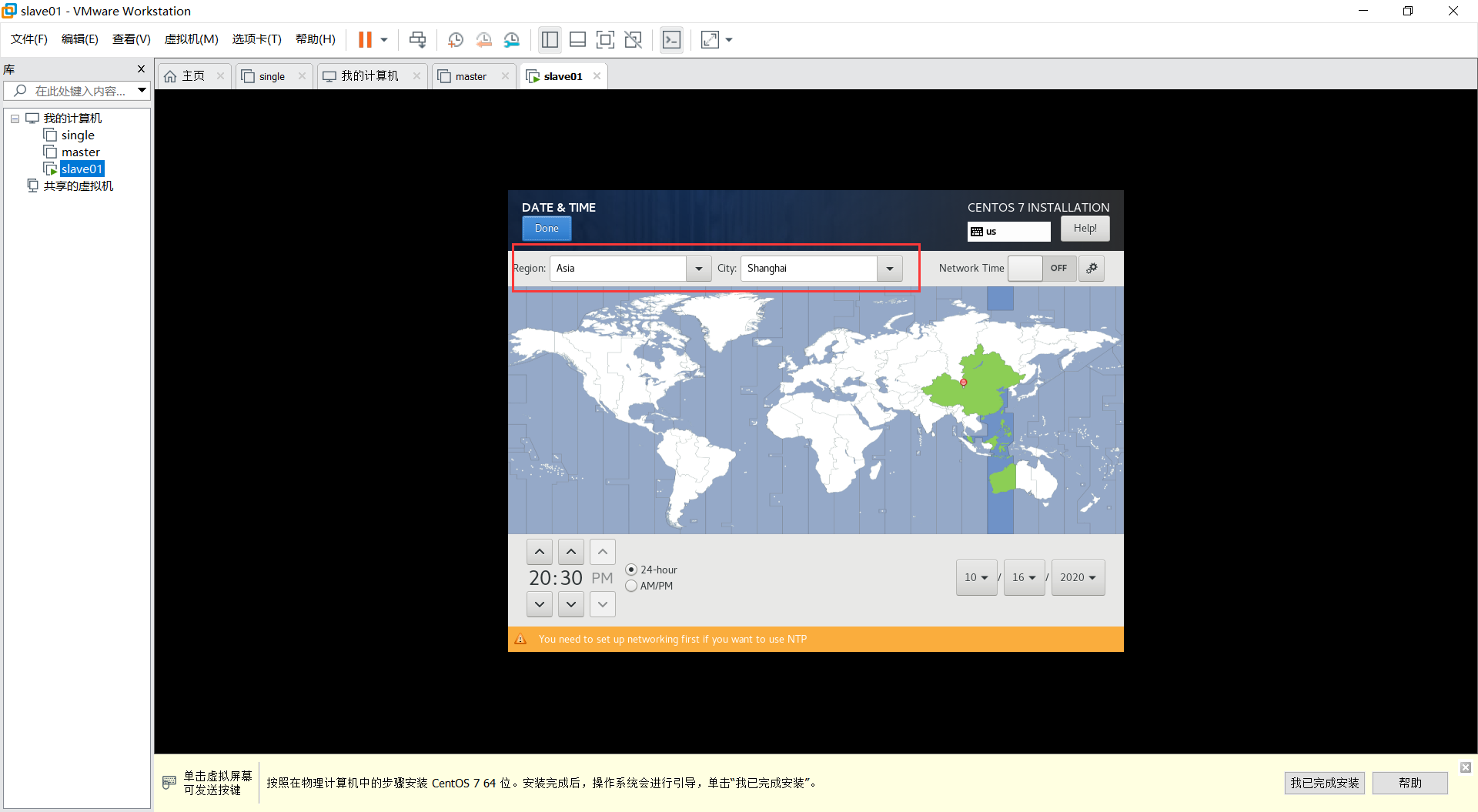Enter full screen mode

point(606,39)
